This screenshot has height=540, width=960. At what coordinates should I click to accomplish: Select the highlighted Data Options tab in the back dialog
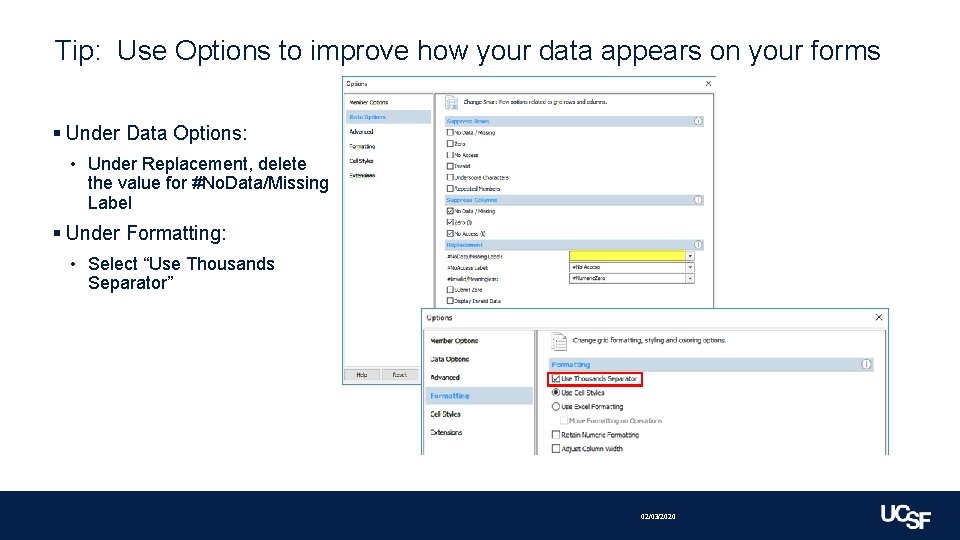click(388, 117)
